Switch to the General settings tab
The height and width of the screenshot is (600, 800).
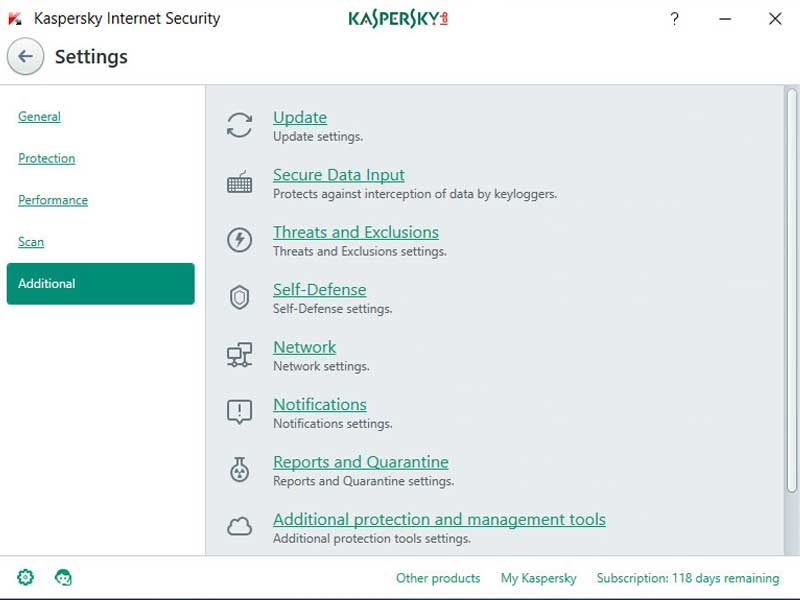click(39, 117)
